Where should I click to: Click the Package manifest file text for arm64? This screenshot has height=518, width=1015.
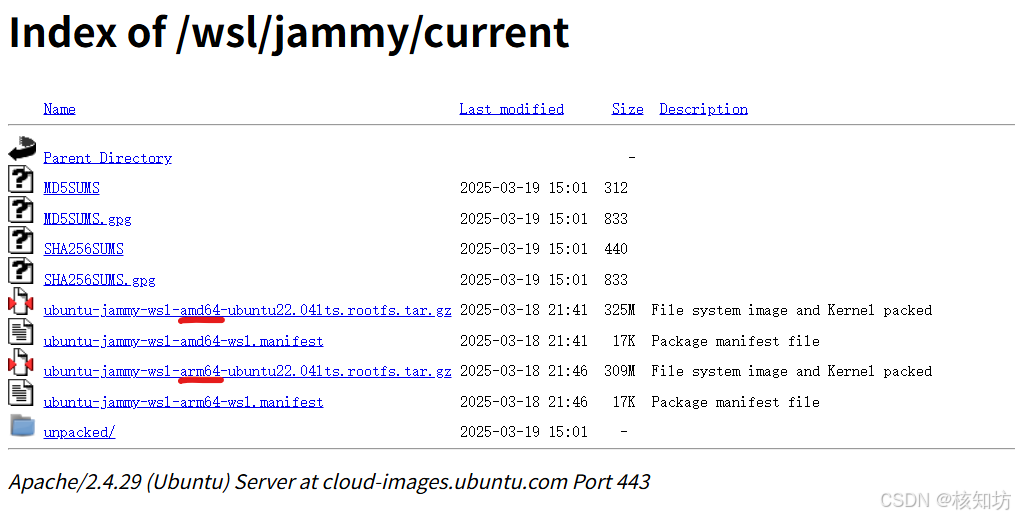735,402
